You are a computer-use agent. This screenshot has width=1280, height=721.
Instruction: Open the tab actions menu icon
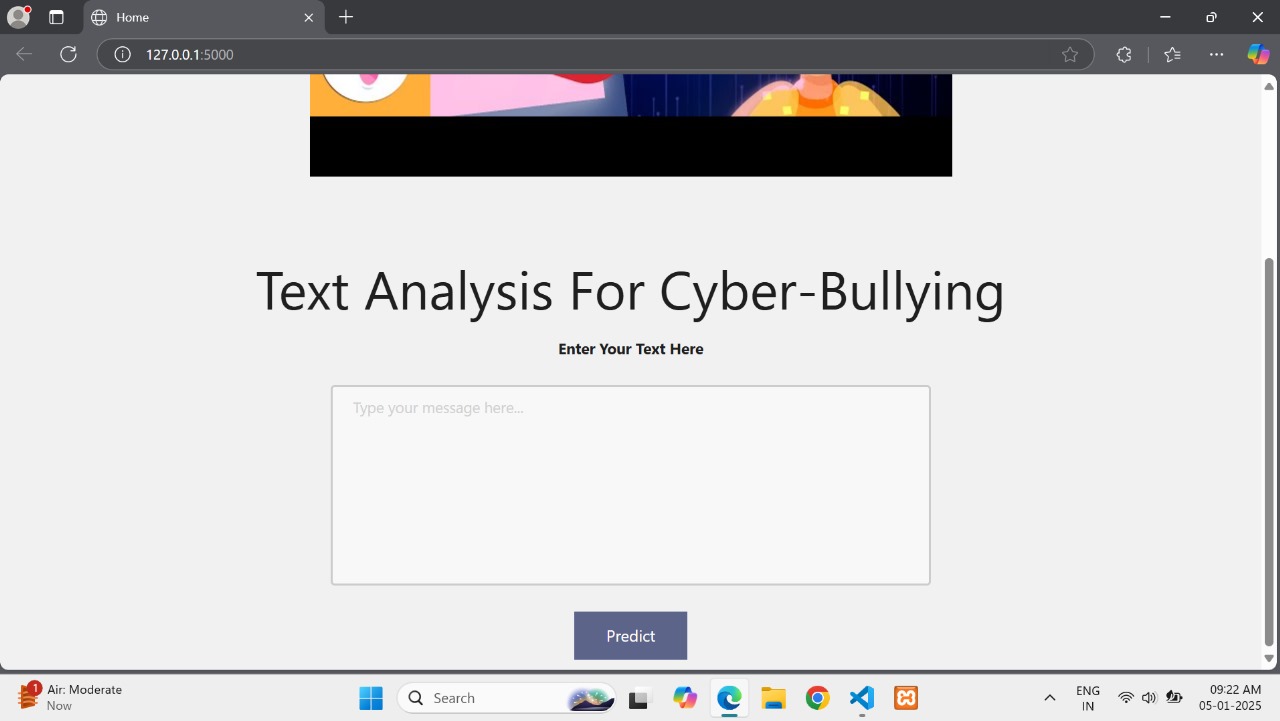(56, 17)
